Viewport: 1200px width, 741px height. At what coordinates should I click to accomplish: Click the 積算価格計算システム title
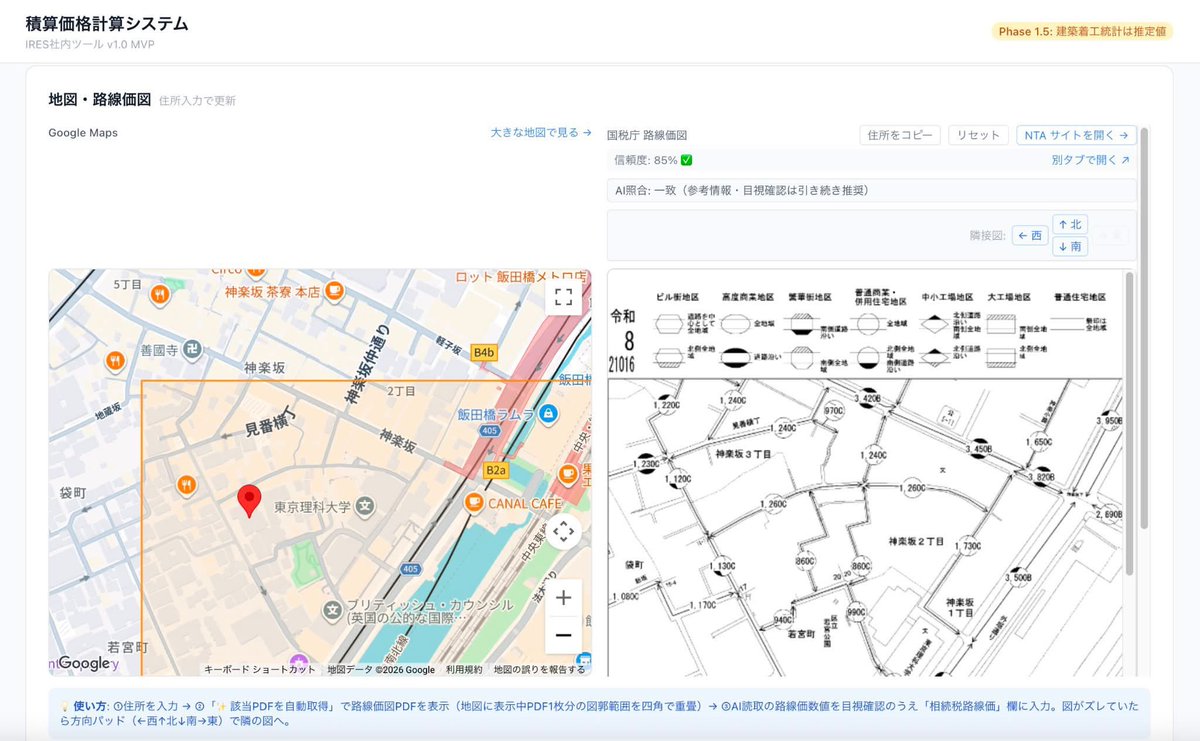point(107,23)
